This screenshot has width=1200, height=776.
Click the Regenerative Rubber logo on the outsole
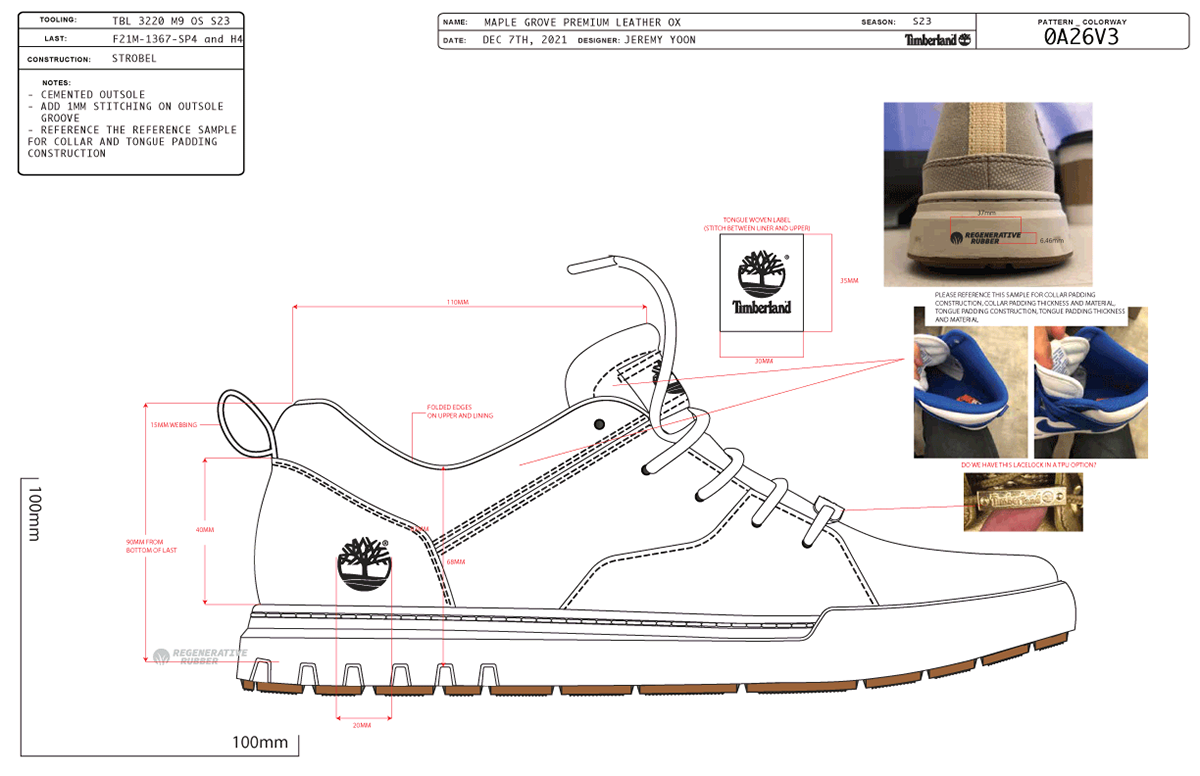coord(201,656)
